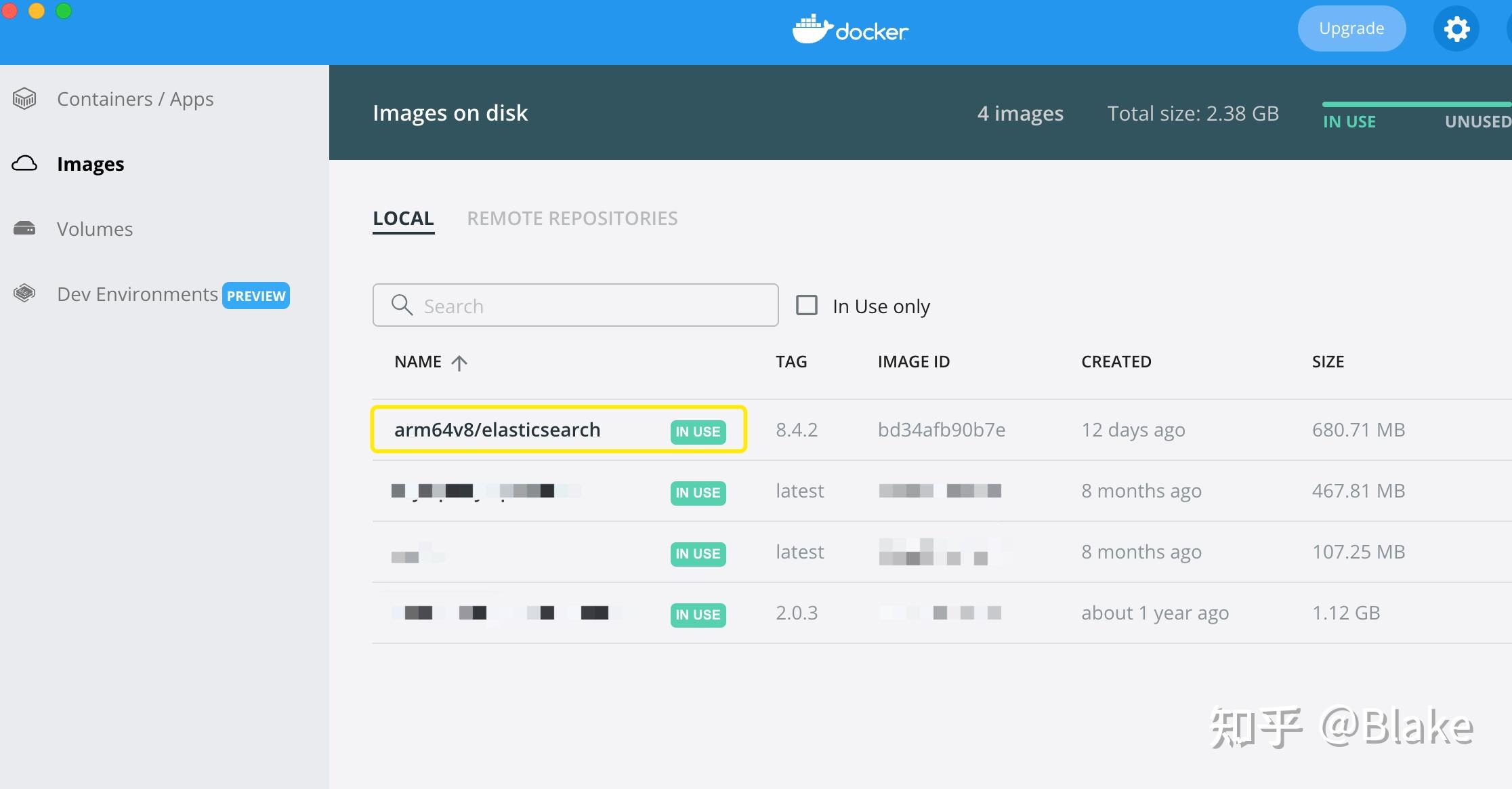Expand the arm64v8/elasticsearch image row

pos(497,429)
